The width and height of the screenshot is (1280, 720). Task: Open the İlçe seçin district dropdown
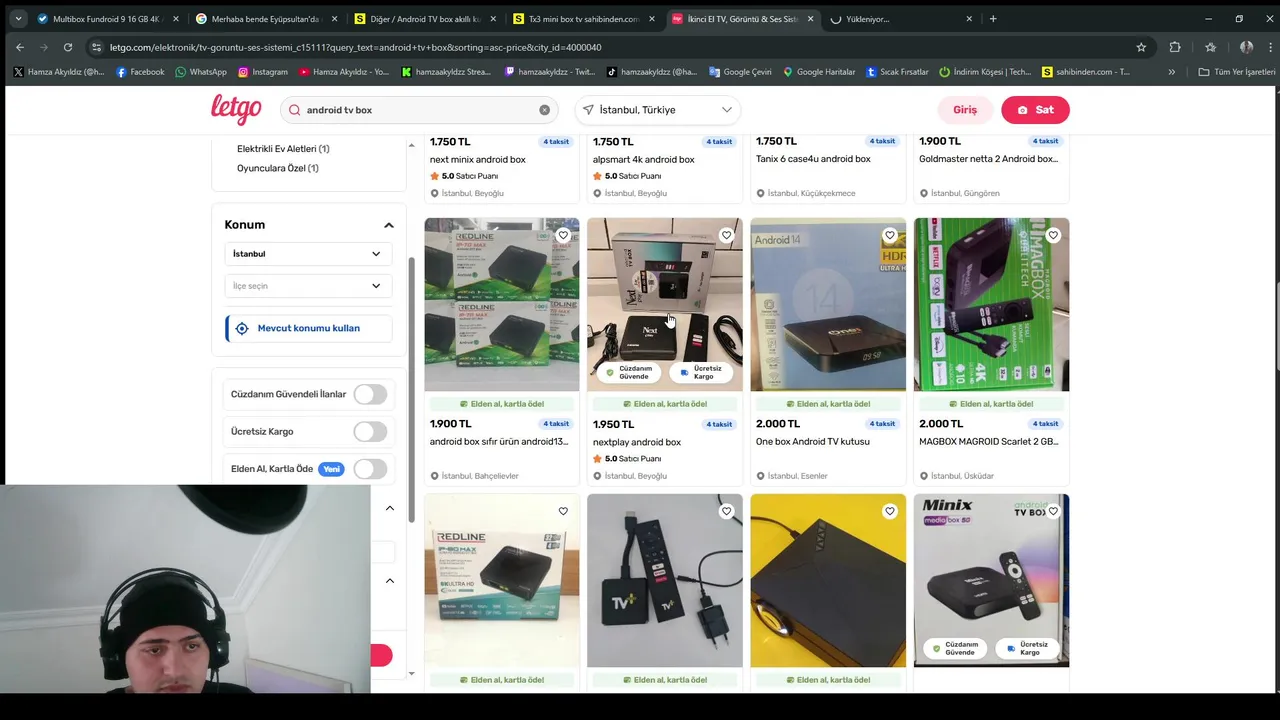click(x=307, y=286)
